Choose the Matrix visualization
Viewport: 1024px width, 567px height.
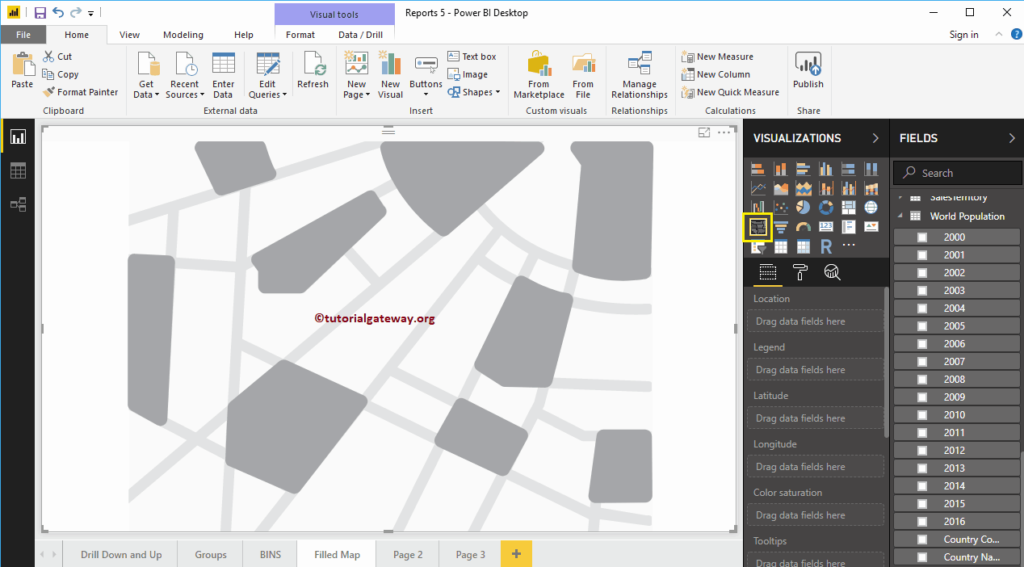(803, 247)
